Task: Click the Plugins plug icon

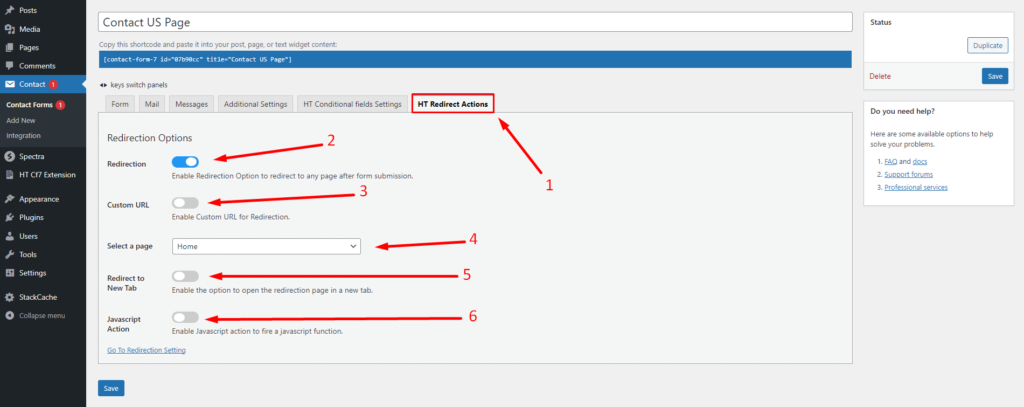Action: click(x=10, y=217)
